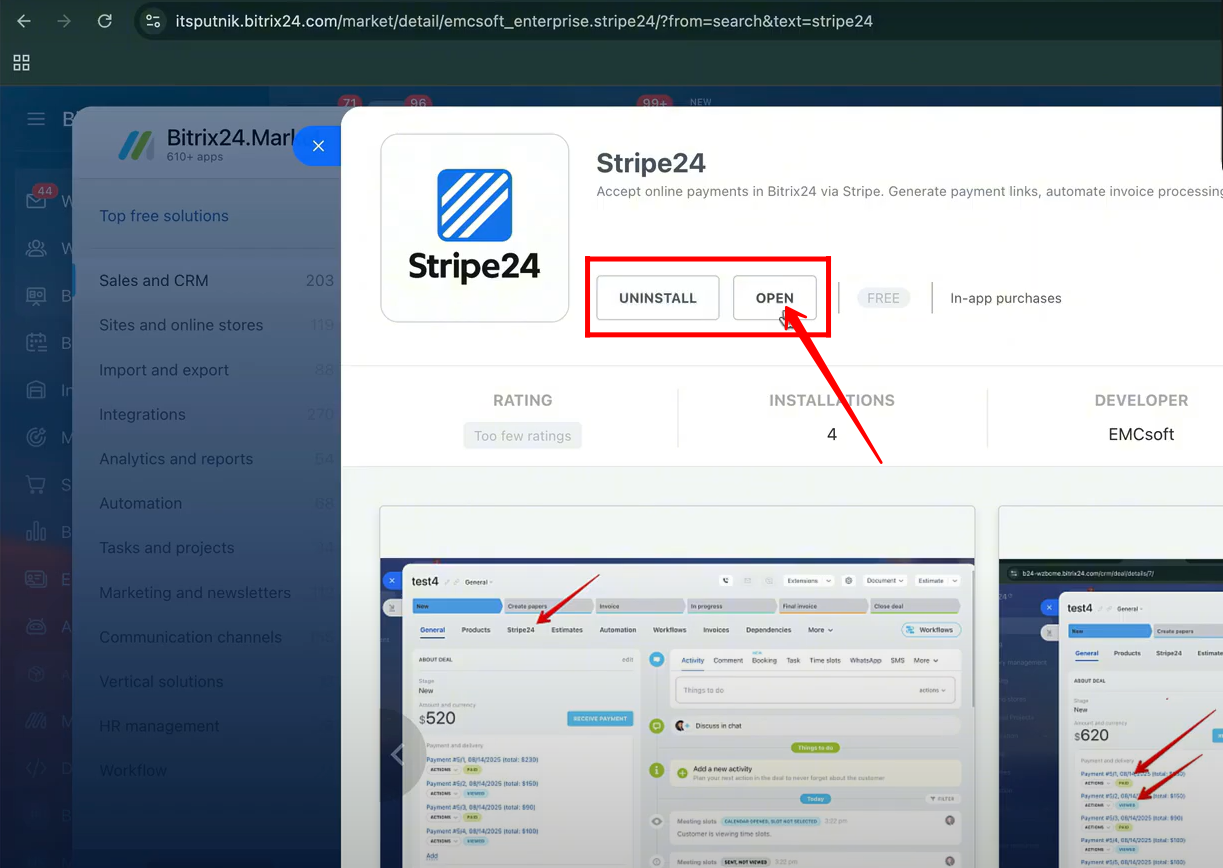The height and width of the screenshot is (868, 1223).
Task: Click the calendar icon in the left sidebar
Action: tap(36, 343)
